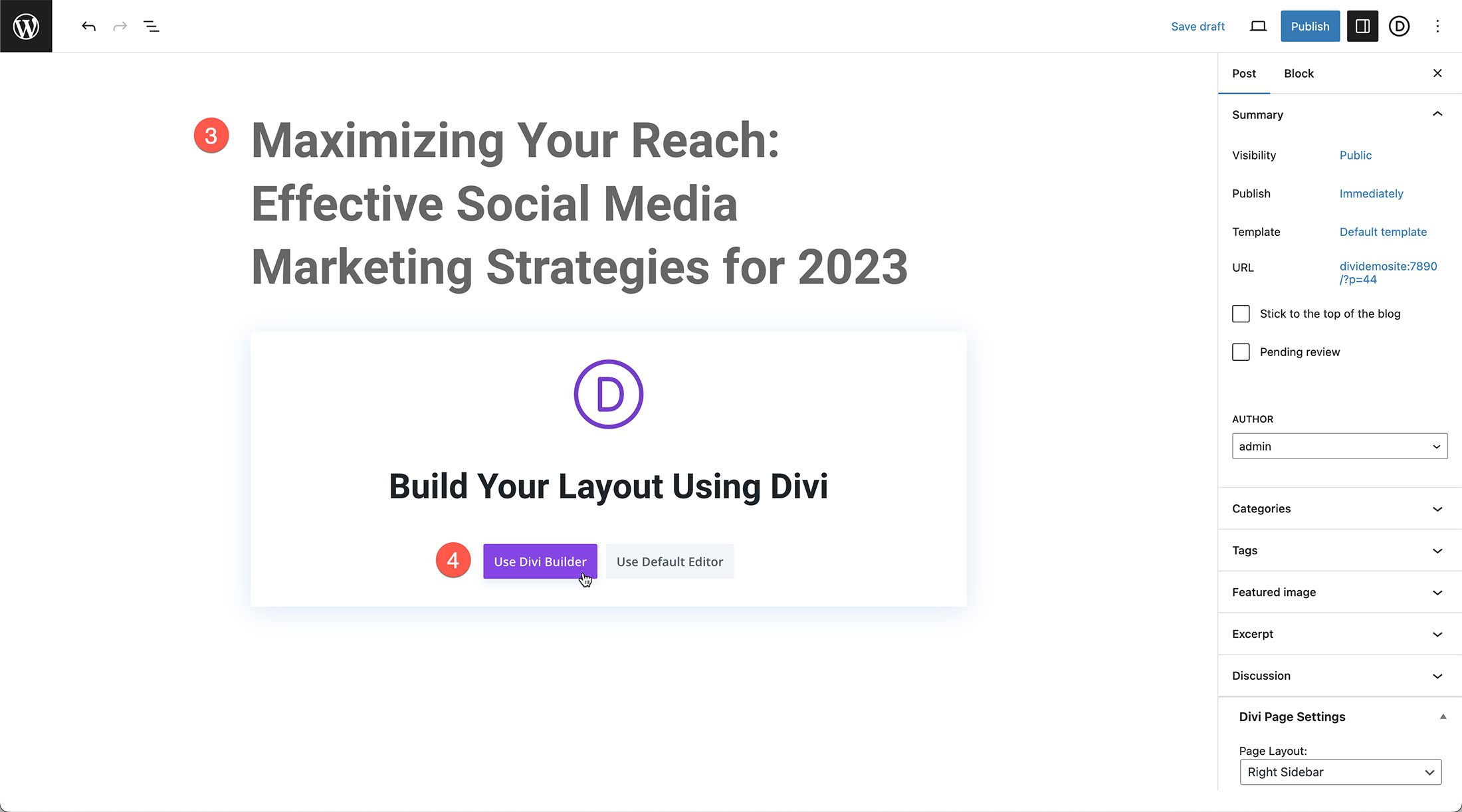
Task: Enable Pending review checkbox
Action: click(1240, 351)
